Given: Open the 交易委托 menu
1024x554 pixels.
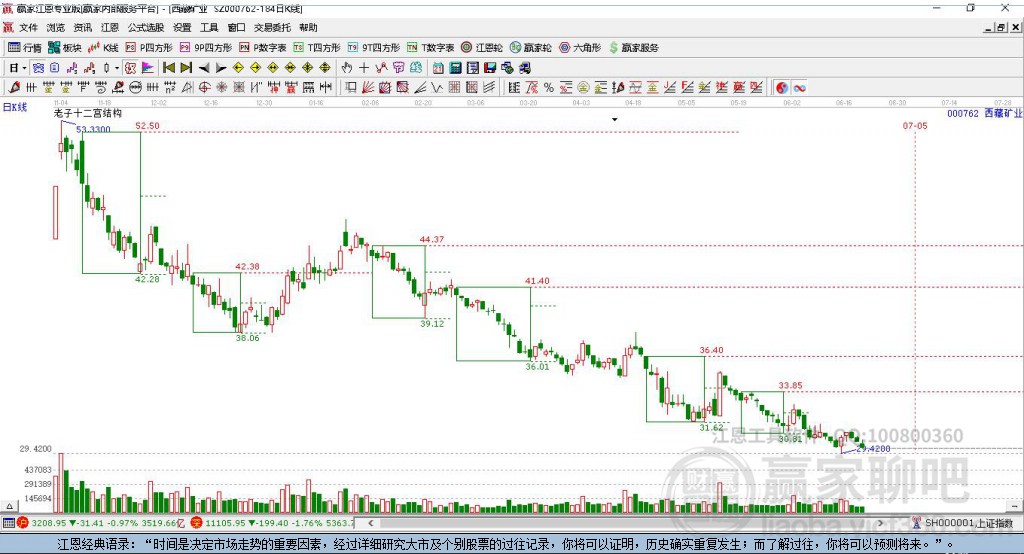Looking at the screenshot, I should point(272,27).
